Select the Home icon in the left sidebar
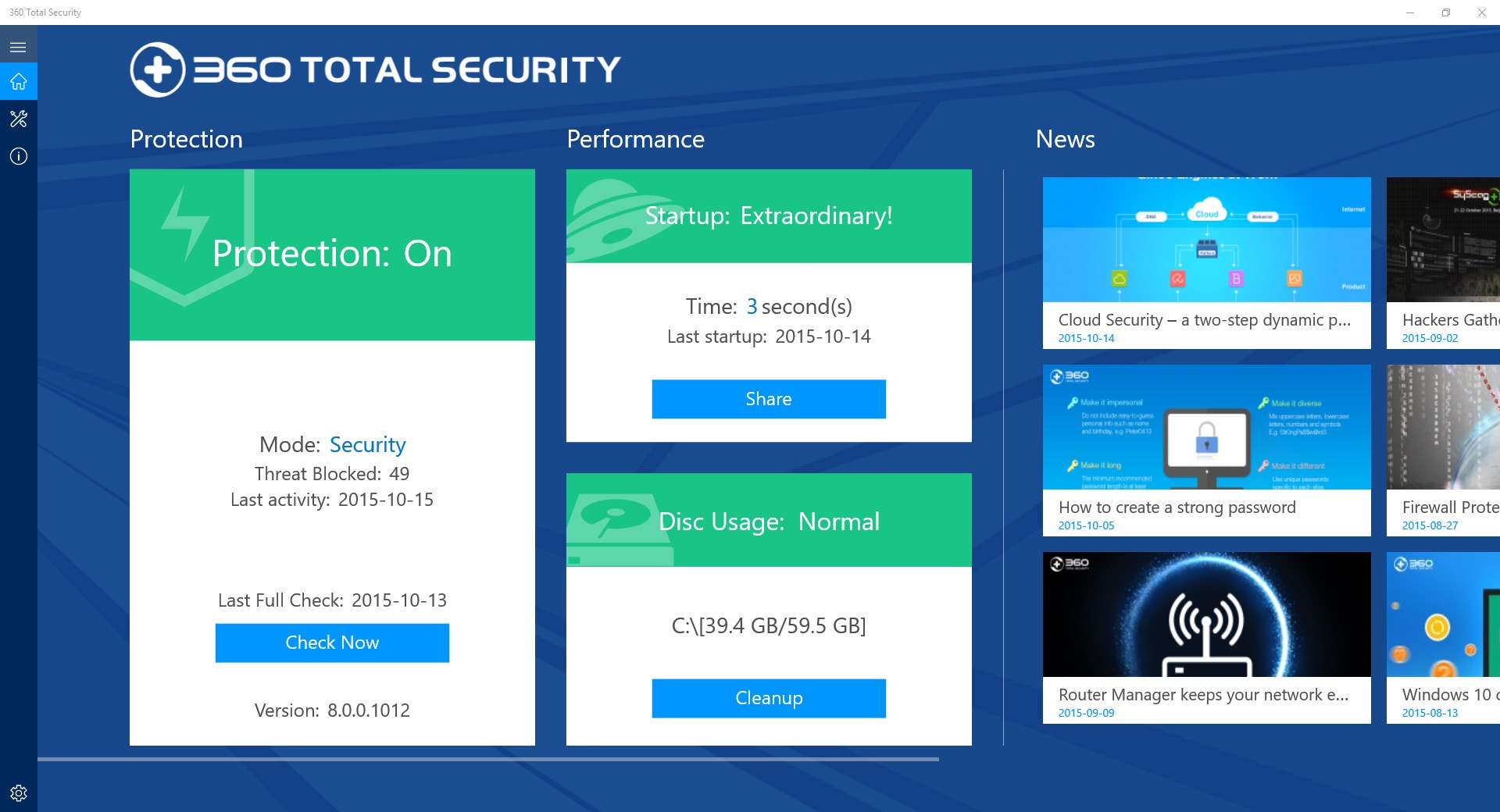 tap(17, 81)
